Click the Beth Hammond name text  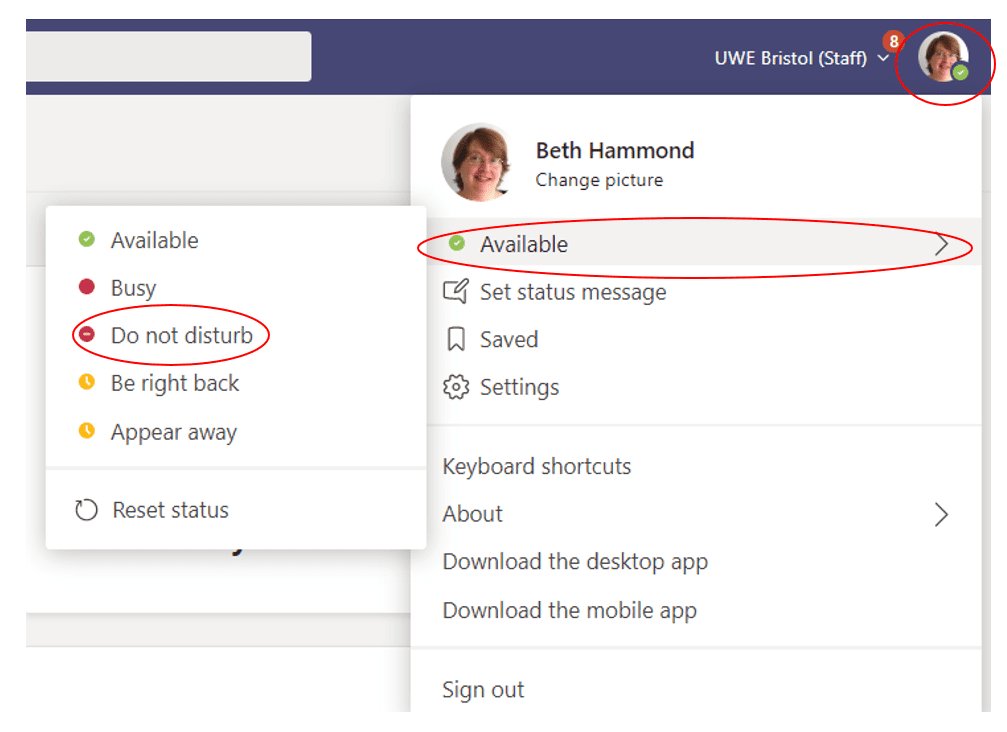[615, 150]
